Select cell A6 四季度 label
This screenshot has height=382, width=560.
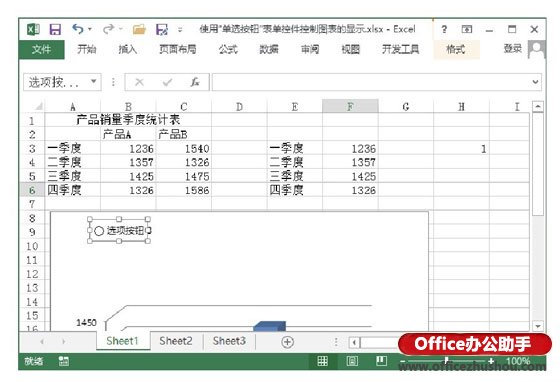point(73,190)
